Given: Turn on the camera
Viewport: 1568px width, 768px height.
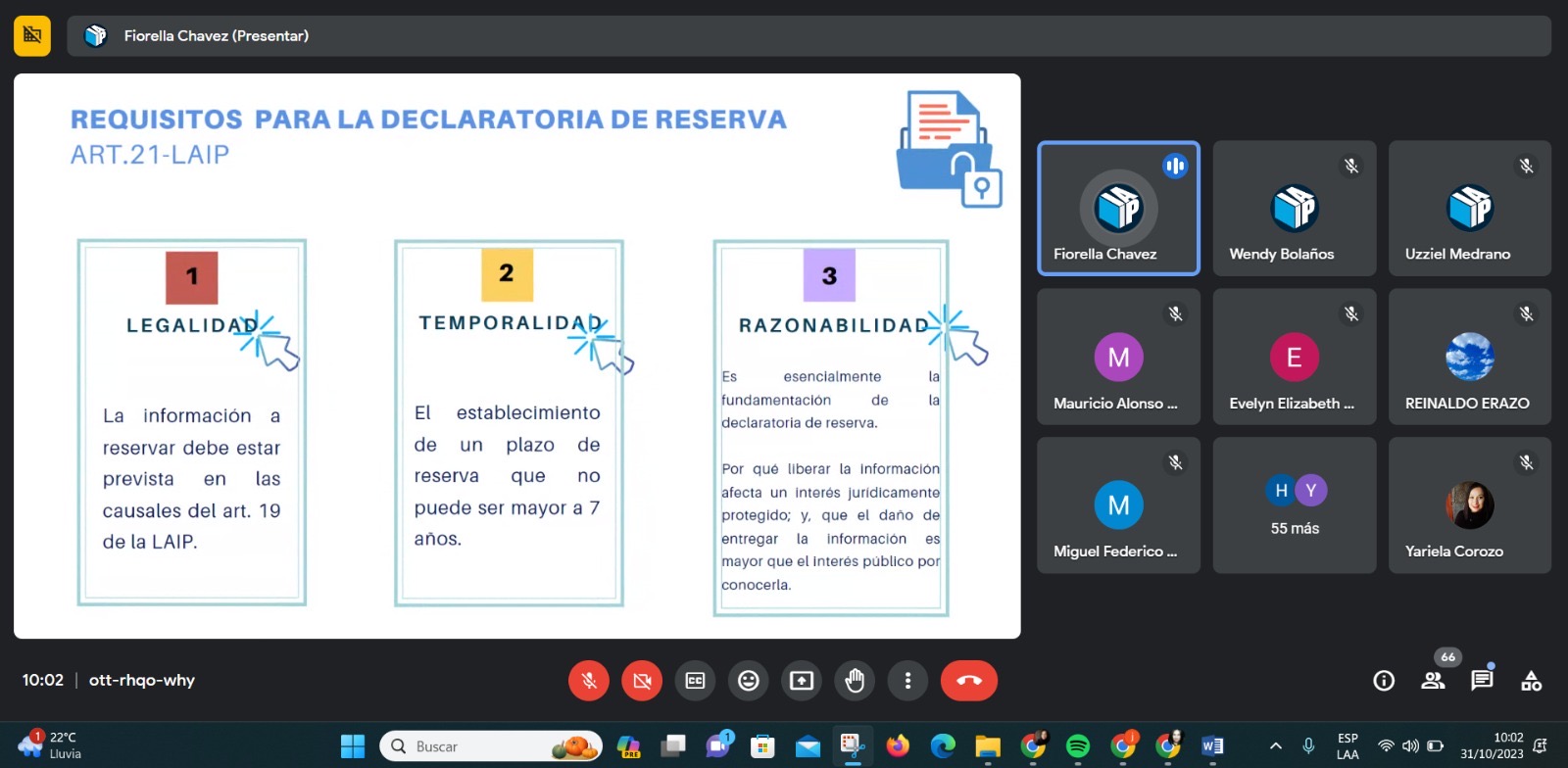Looking at the screenshot, I should 642,681.
